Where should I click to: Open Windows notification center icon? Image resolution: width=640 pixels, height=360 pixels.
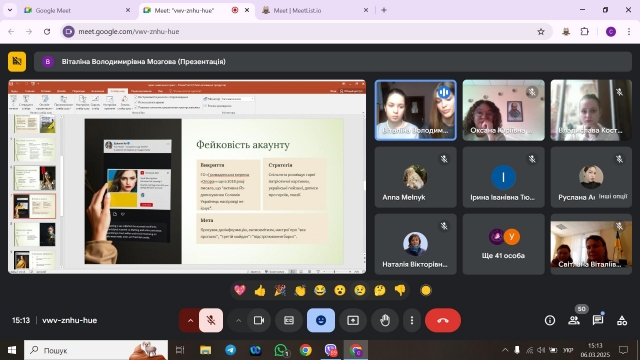pos(623,350)
